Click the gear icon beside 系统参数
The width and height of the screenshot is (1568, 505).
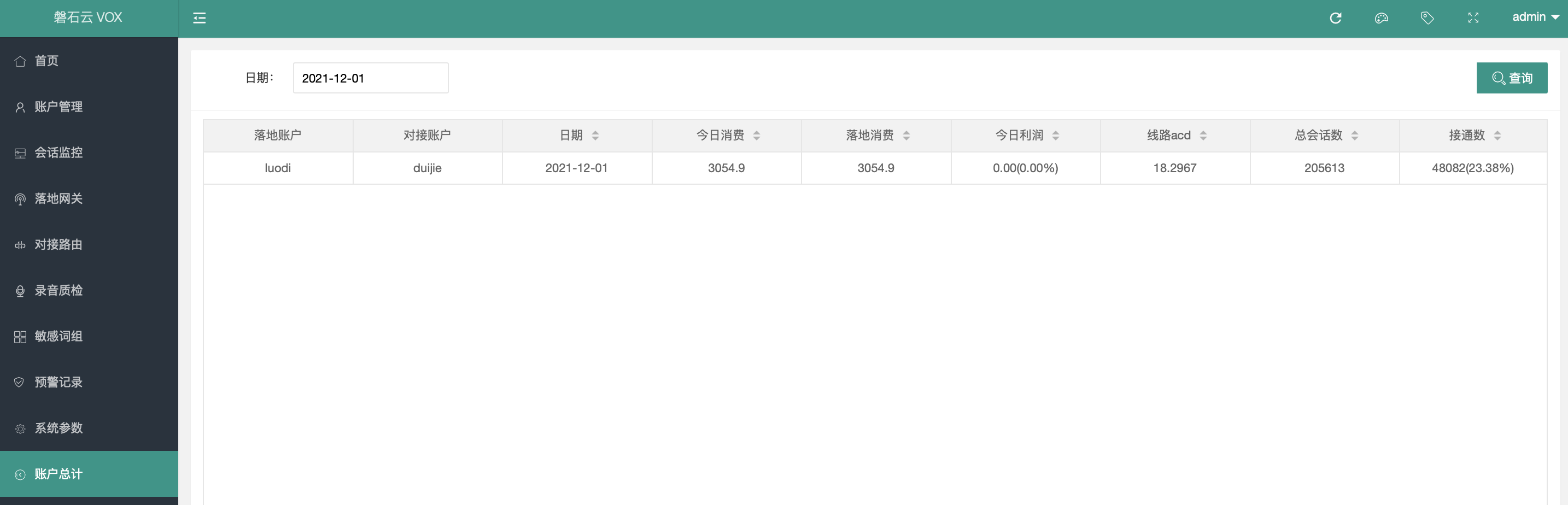pyautogui.click(x=20, y=428)
